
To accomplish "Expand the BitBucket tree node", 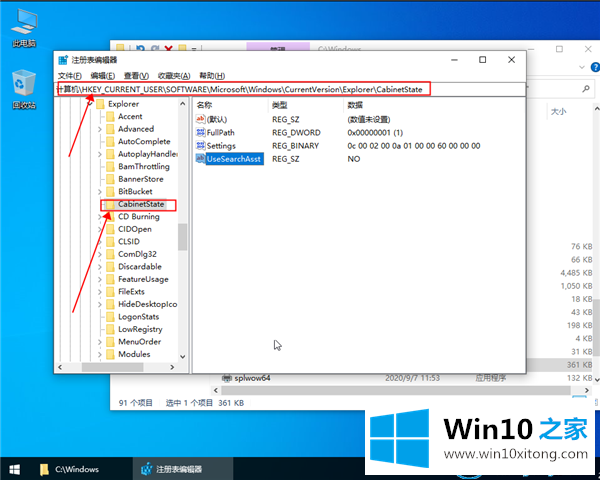I will pos(100,192).
